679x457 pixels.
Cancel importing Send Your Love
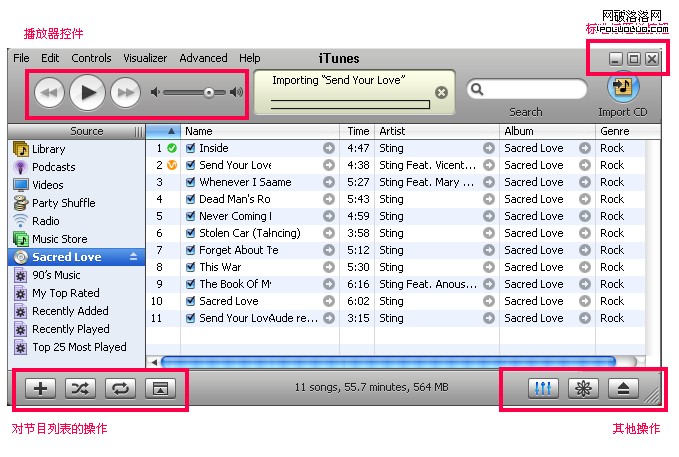441,93
